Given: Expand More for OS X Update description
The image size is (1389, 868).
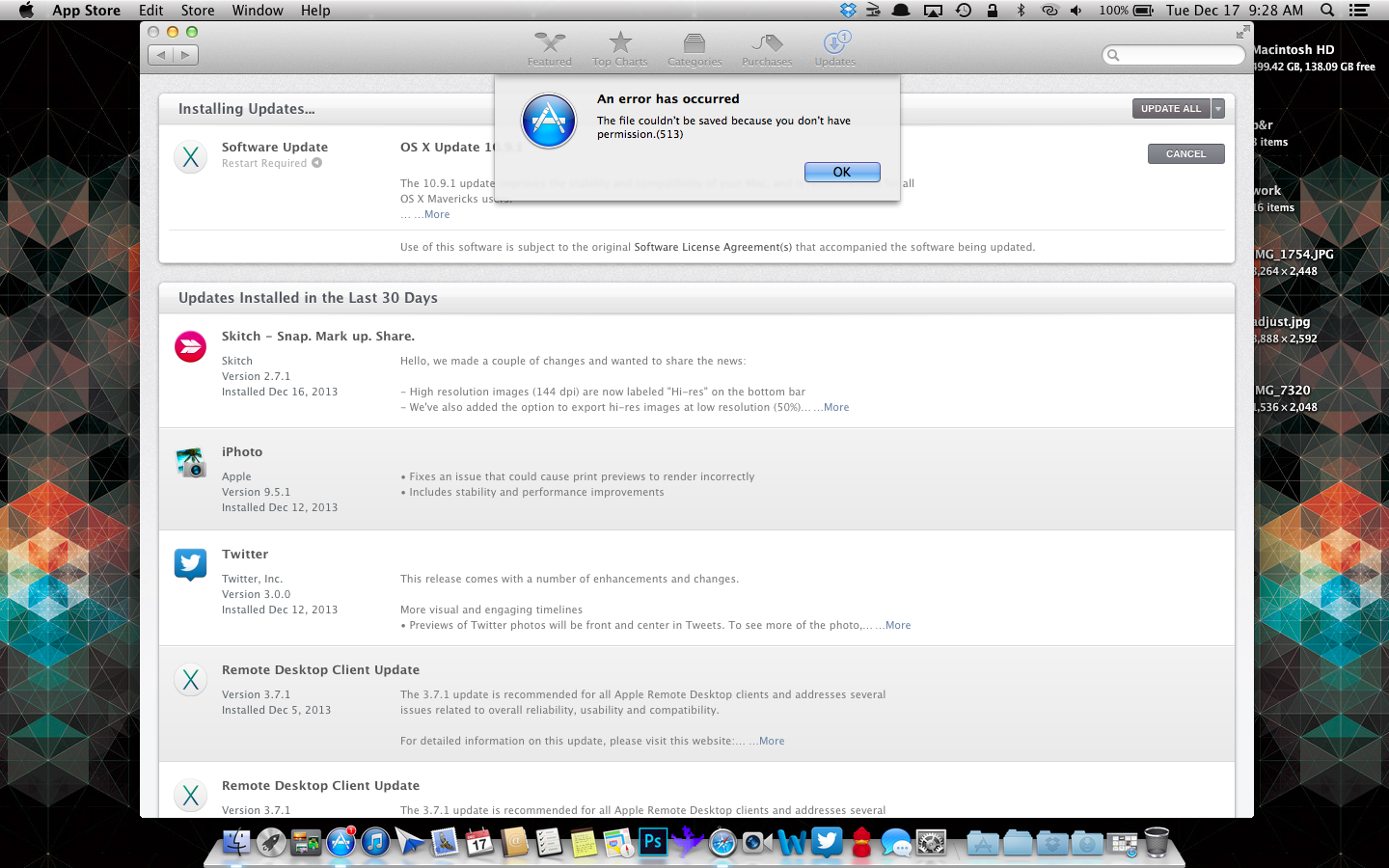Looking at the screenshot, I should tap(437, 214).
